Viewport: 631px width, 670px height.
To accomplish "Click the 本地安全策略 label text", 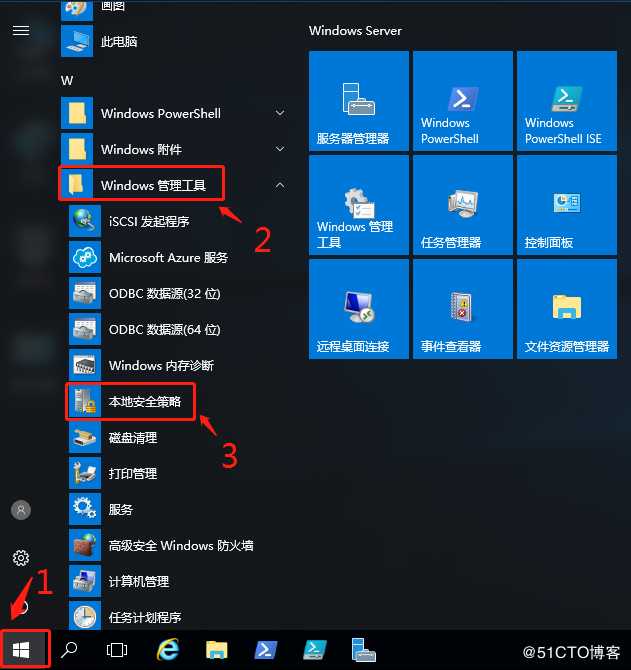I will pos(145,402).
